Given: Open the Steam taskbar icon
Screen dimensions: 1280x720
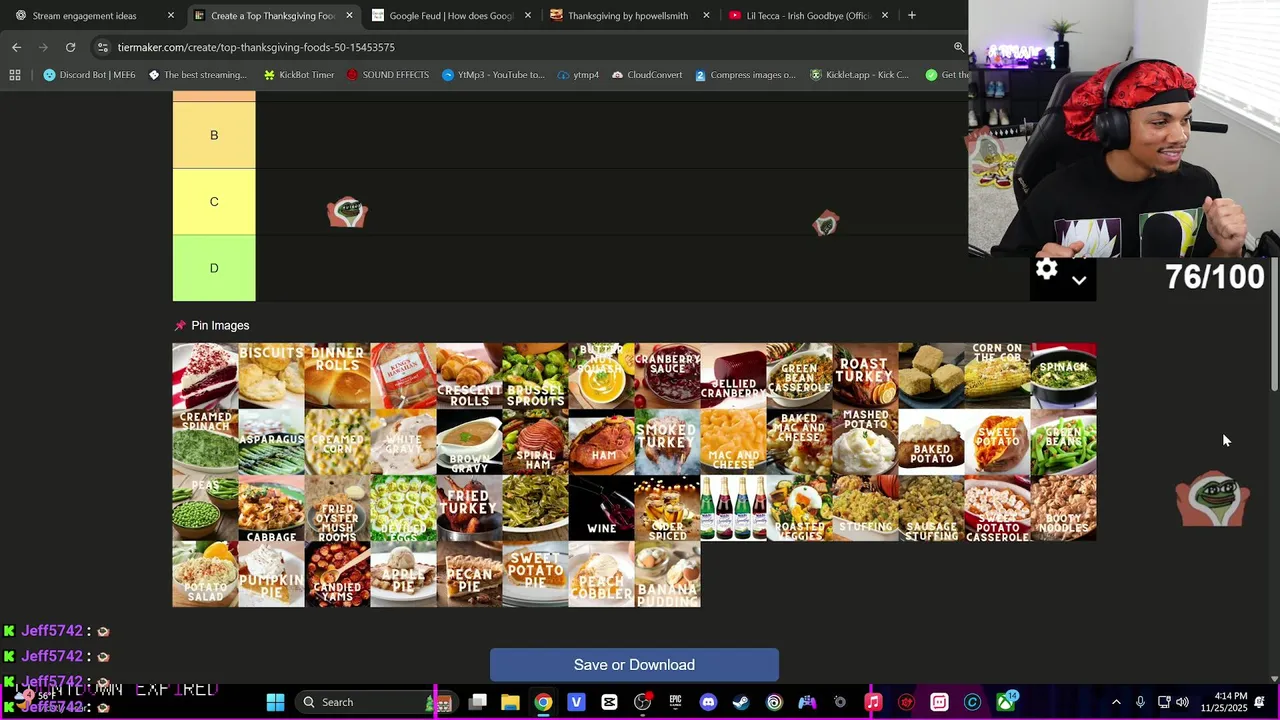Looking at the screenshot, I should click(741, 702).
